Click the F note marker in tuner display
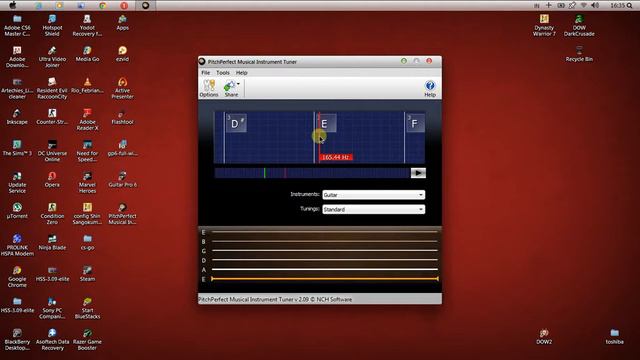Image resolution: width=640 pixels, height=360 pixels. click(x=415, y=123)
